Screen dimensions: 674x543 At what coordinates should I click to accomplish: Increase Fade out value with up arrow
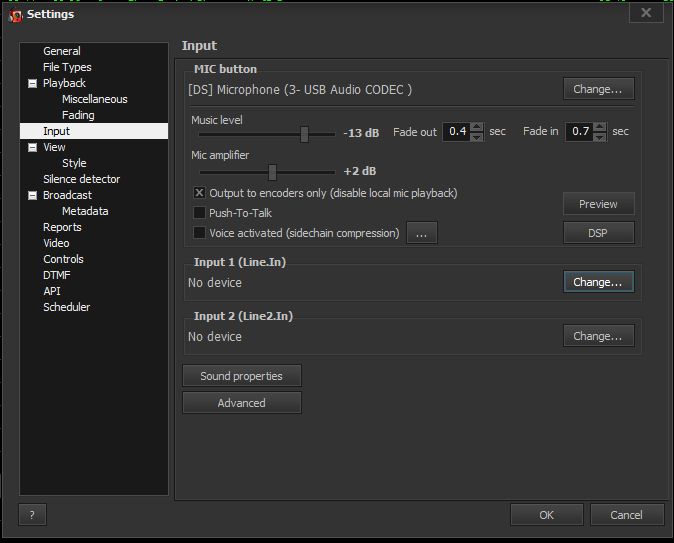tap(477, 127)
